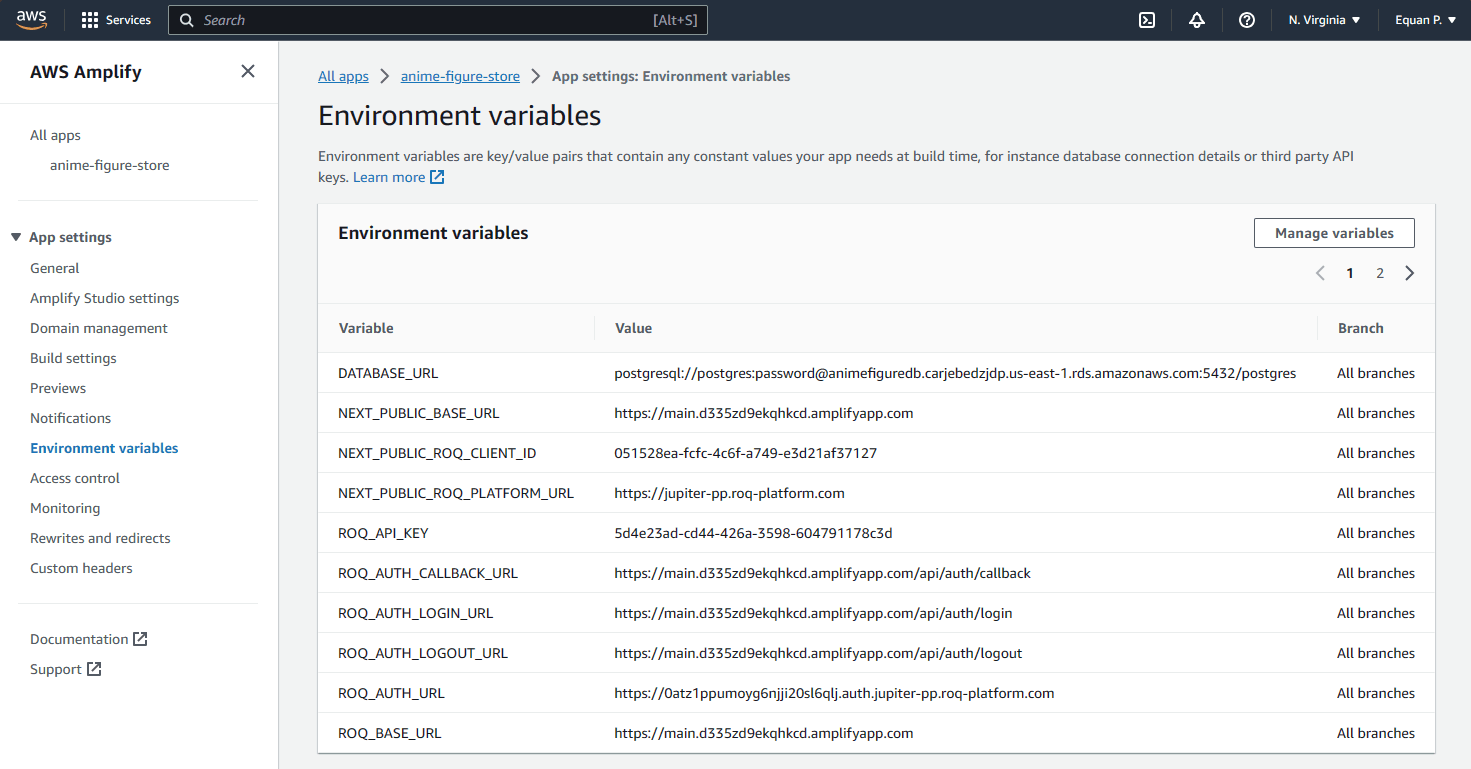Open Amplify Studio settings

coord(105,298)
